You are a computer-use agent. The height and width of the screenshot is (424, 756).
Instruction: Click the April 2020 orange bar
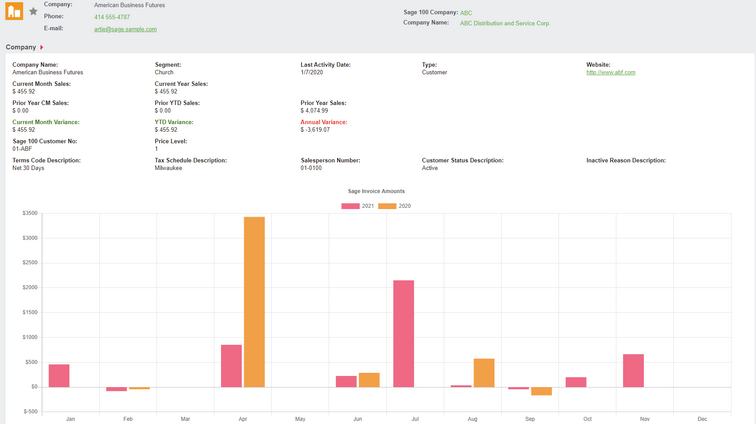(254, 302)
